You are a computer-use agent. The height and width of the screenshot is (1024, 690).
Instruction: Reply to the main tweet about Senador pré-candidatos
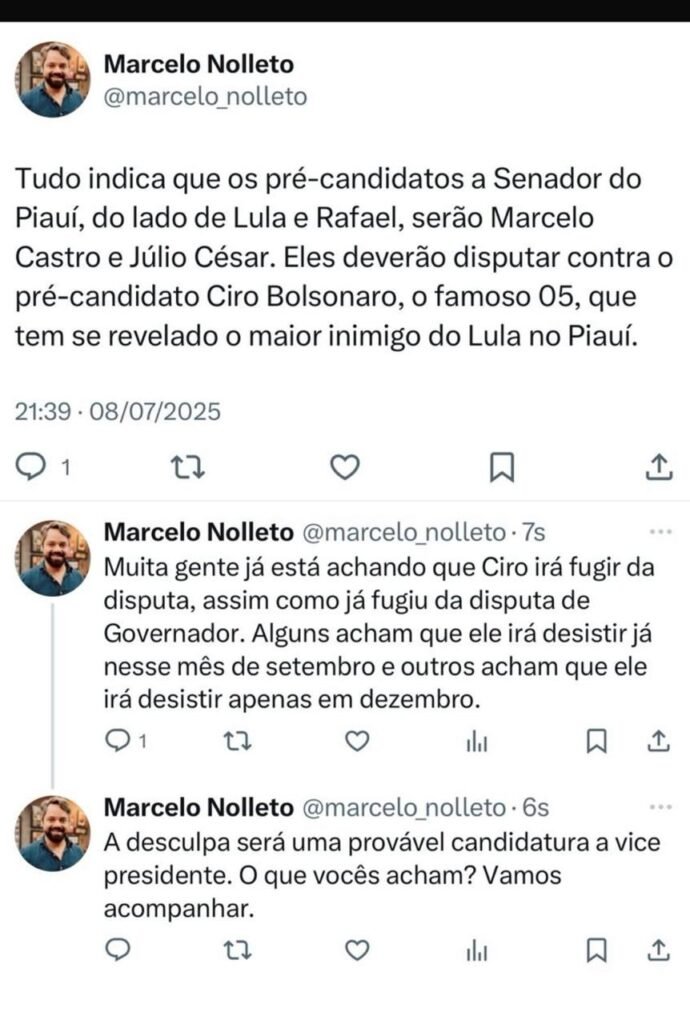click(x=35, y=466)
